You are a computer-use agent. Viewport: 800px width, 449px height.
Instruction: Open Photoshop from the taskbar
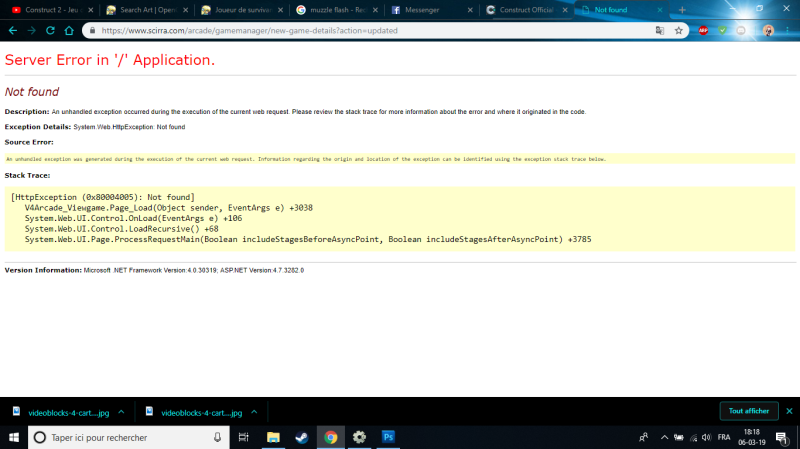pos(388,437)
